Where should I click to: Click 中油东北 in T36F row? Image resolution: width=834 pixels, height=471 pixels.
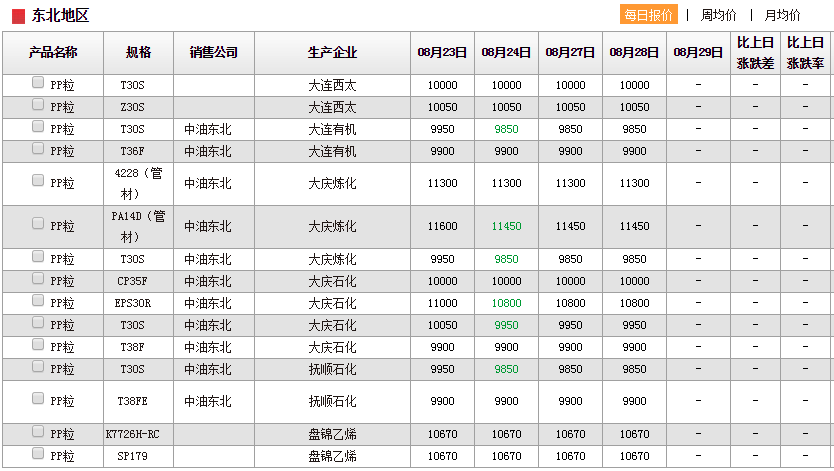click(x=208, y=152)
